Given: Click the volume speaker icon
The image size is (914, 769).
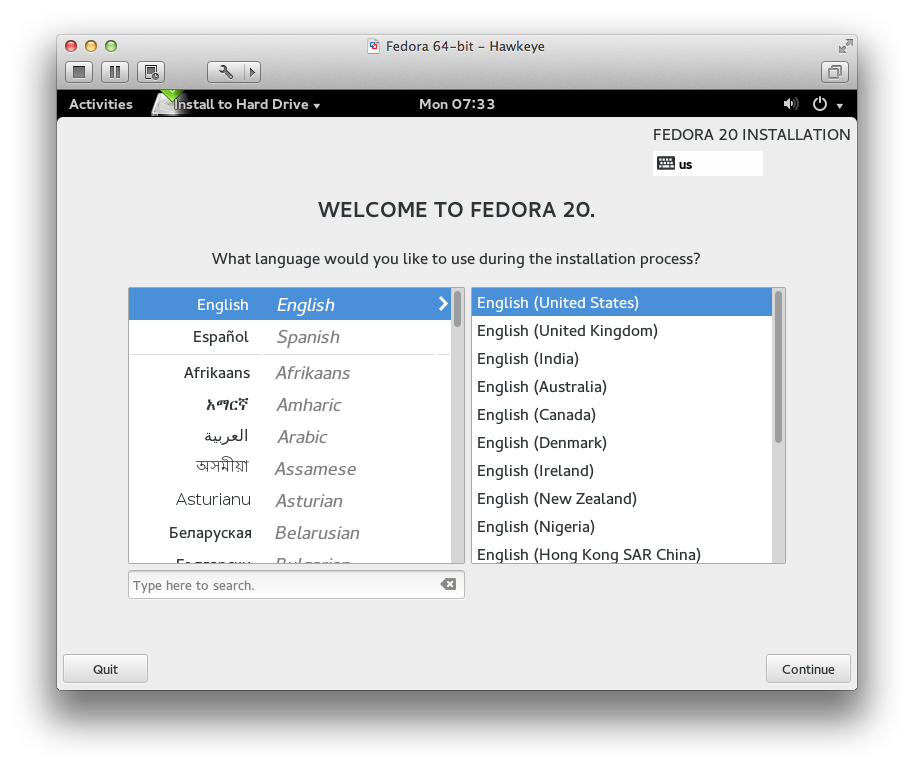Looking at the screenshot, I should click(x=790, y=104).
